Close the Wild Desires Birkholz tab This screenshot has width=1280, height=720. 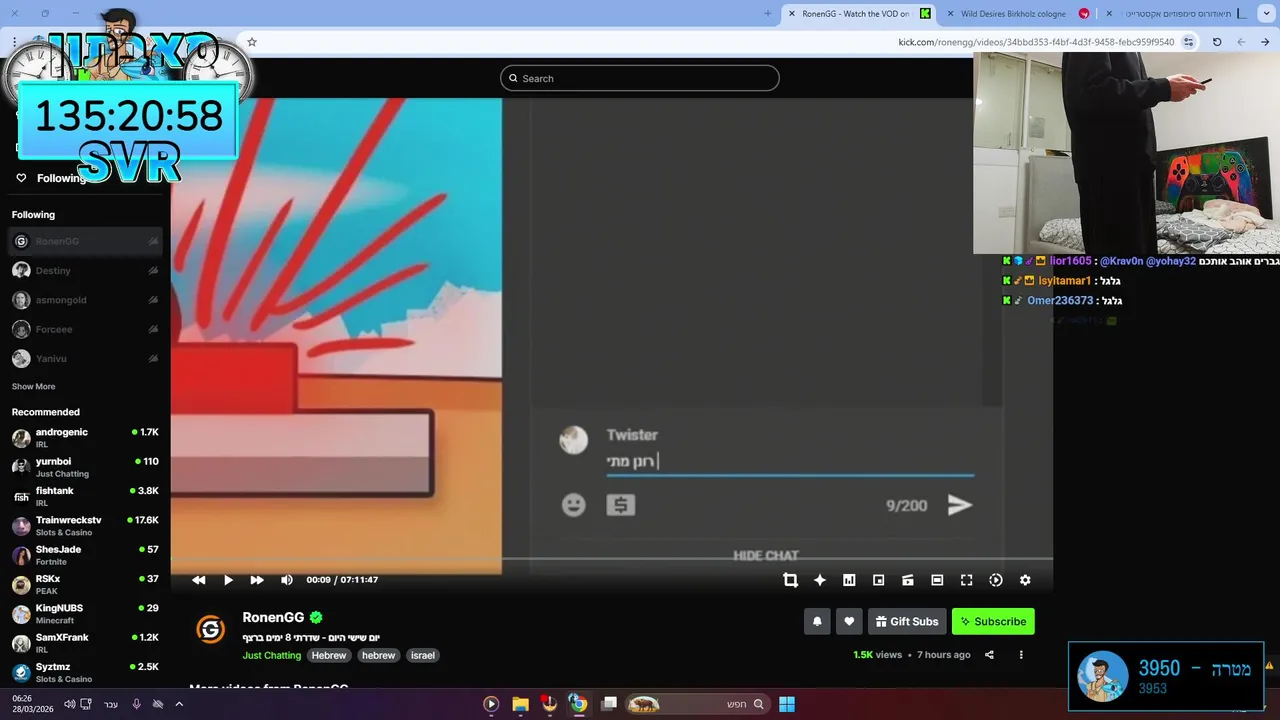(x=950, y=14)
